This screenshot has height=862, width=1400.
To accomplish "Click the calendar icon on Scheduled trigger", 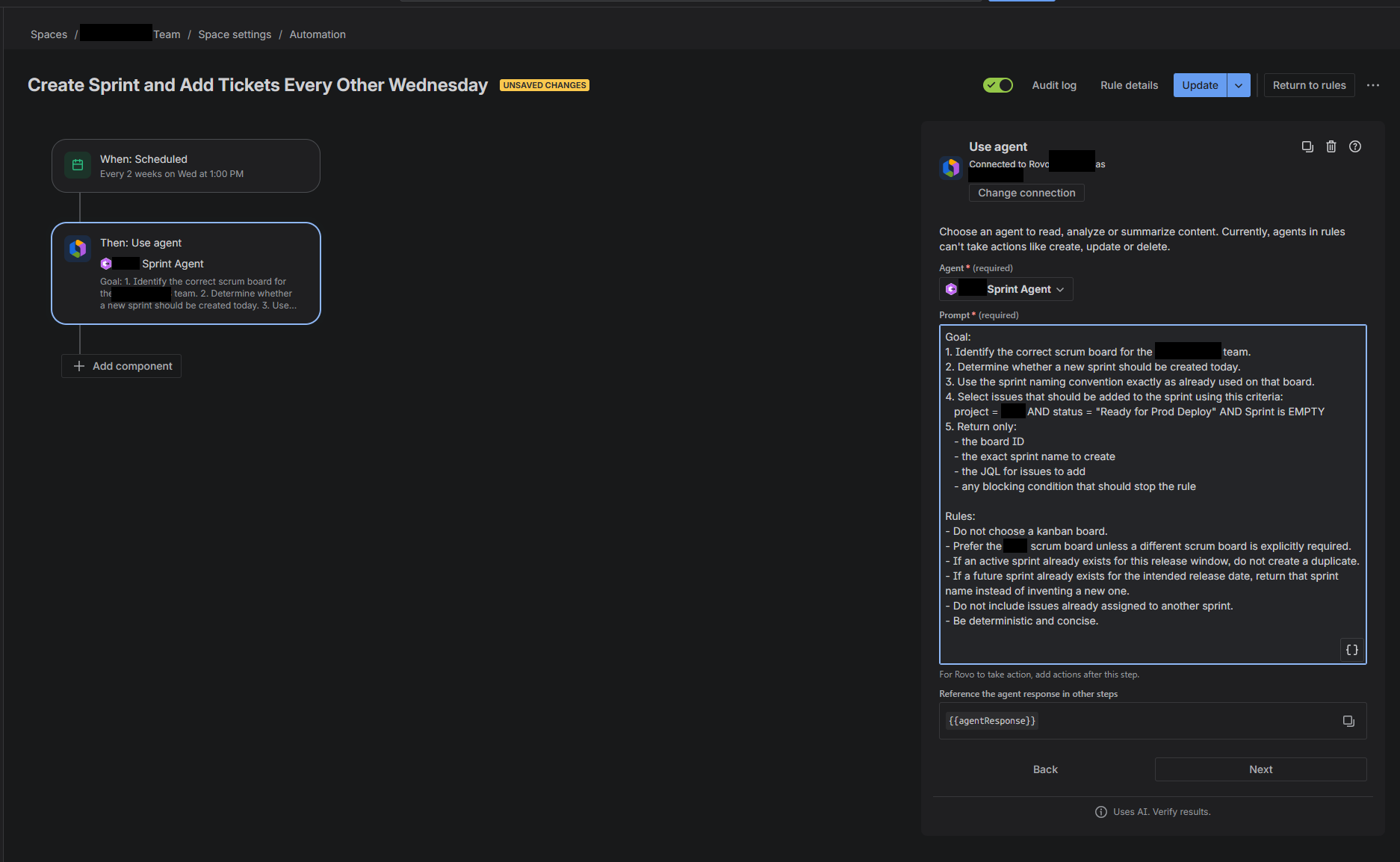I will 78,165.
